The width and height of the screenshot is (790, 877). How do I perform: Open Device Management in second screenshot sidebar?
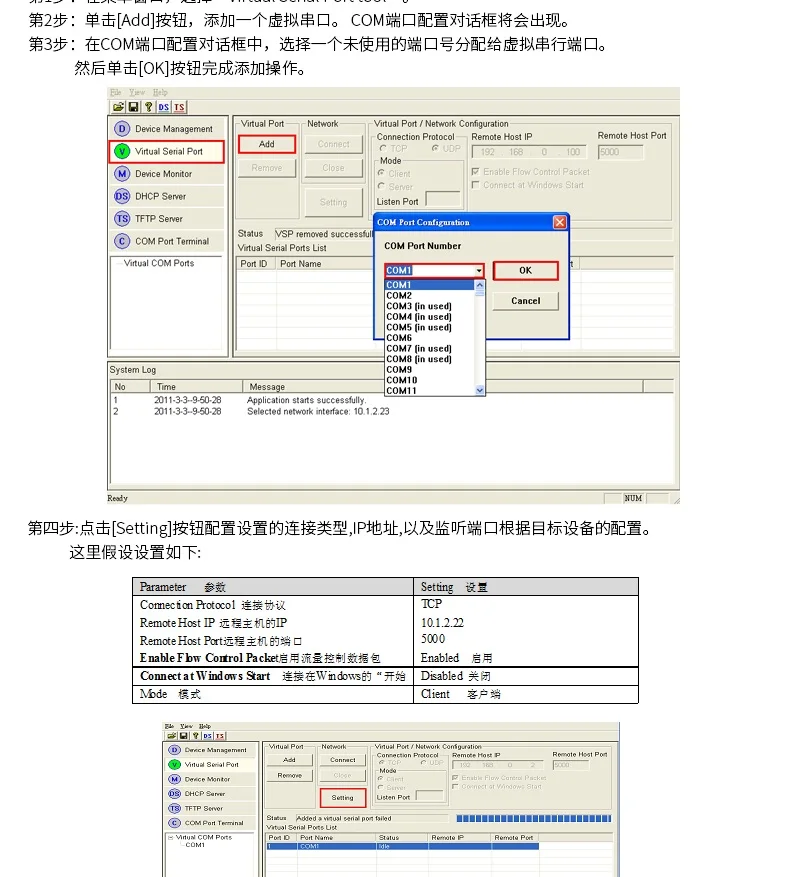(x=210, y=750)
